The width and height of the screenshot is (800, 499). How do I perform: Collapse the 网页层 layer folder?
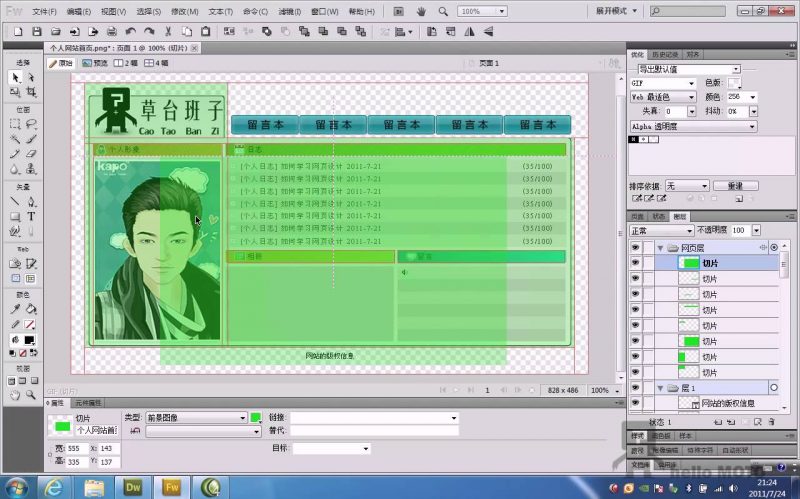click(x=660, y=247)
